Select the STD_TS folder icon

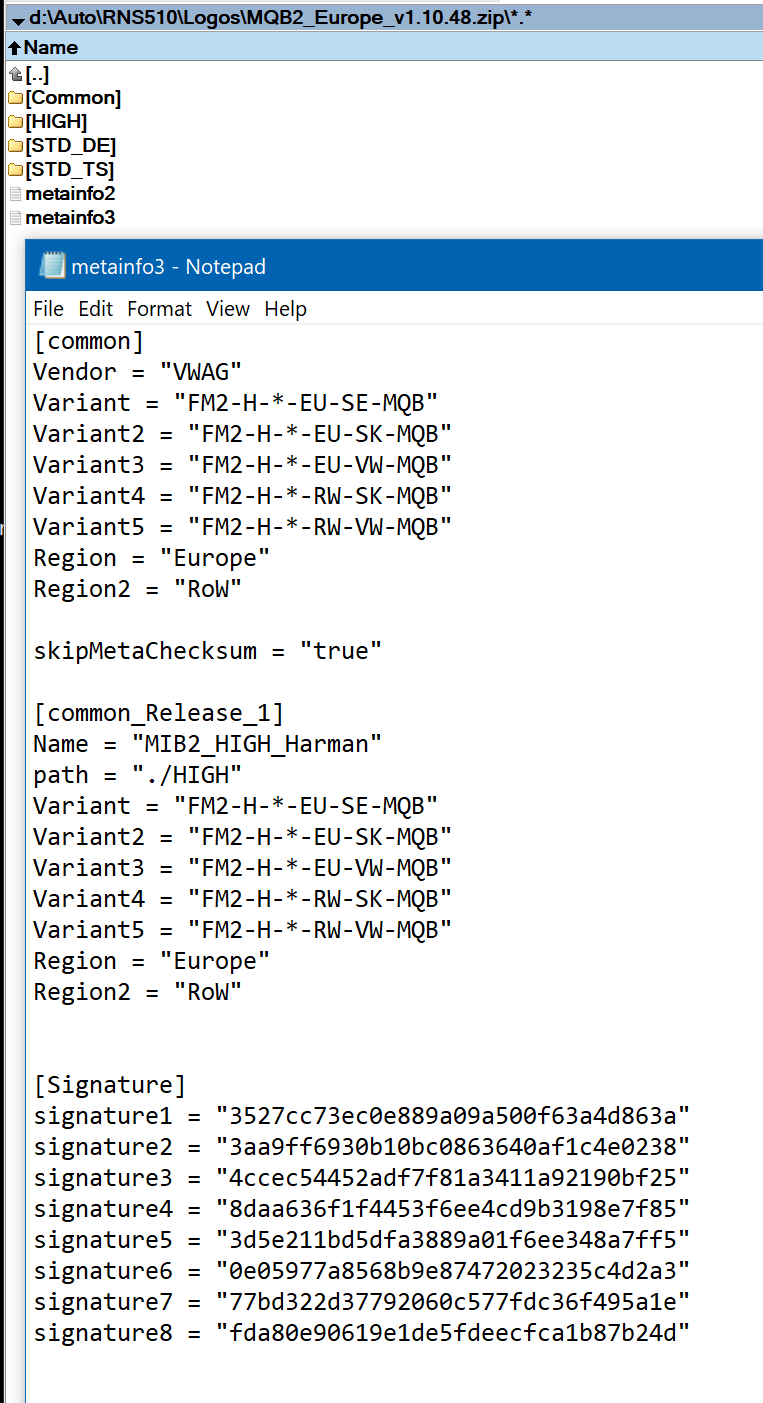click(15, 170)
